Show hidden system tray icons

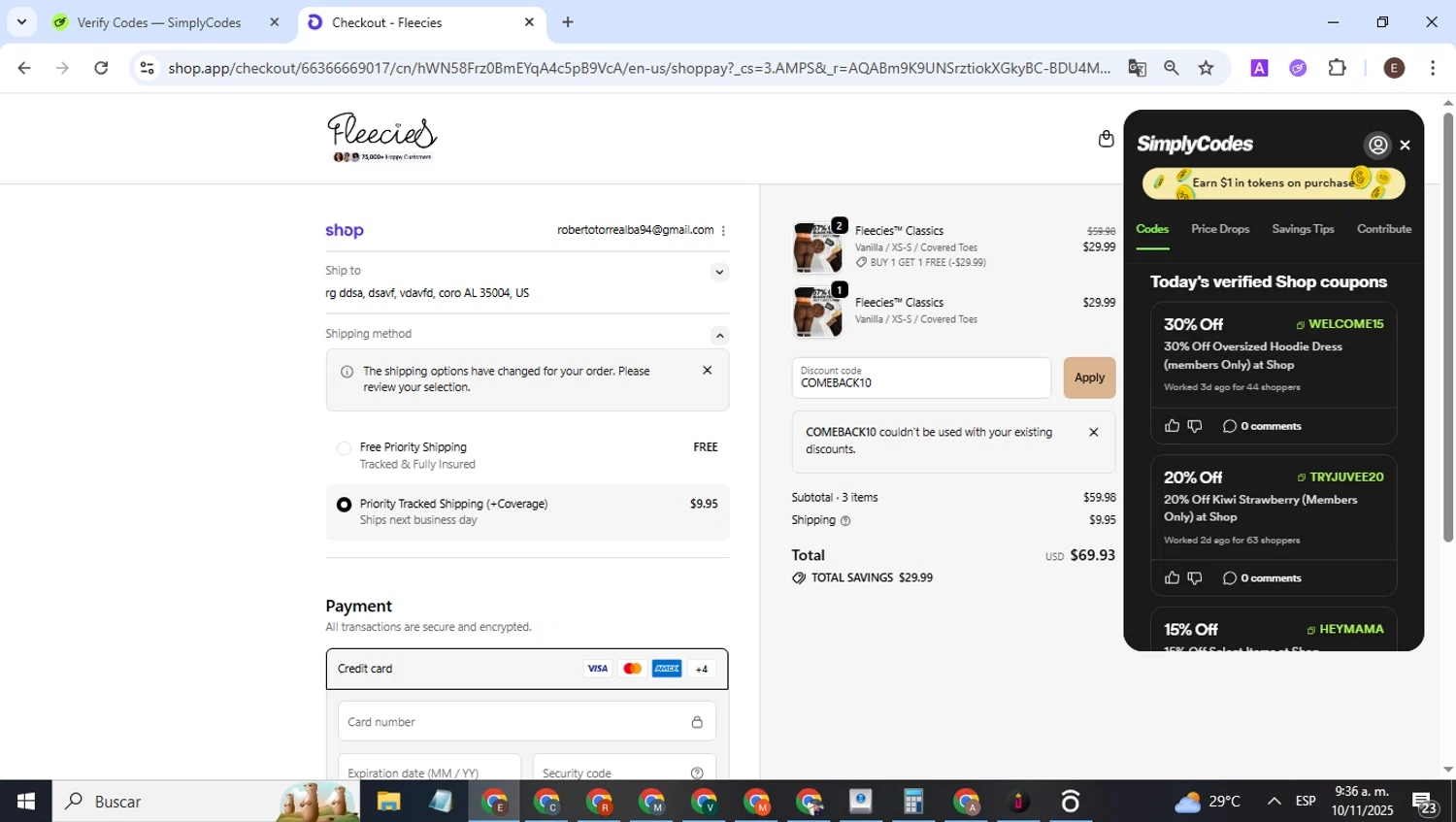1274,802
